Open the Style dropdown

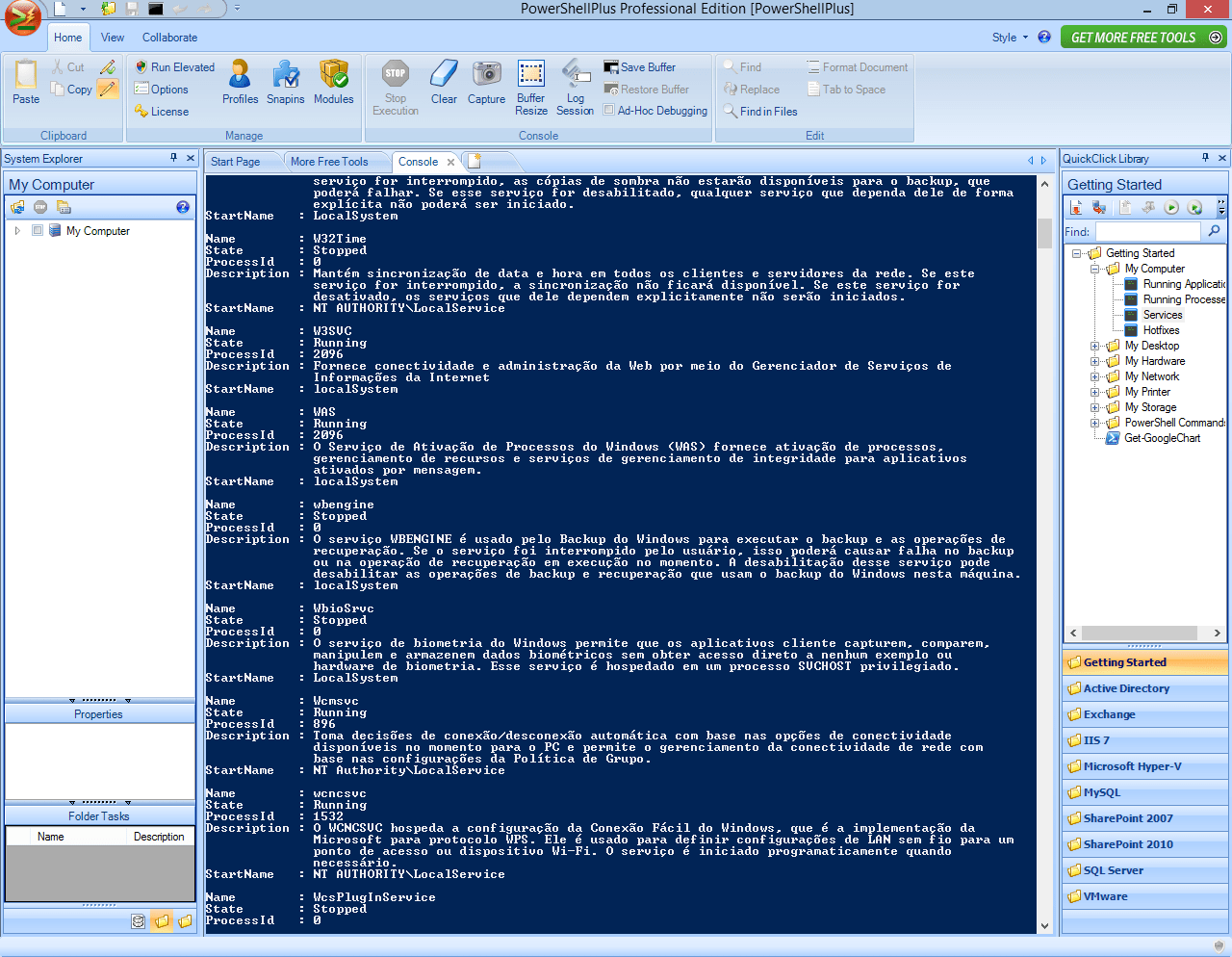(x=1010, y=38)
